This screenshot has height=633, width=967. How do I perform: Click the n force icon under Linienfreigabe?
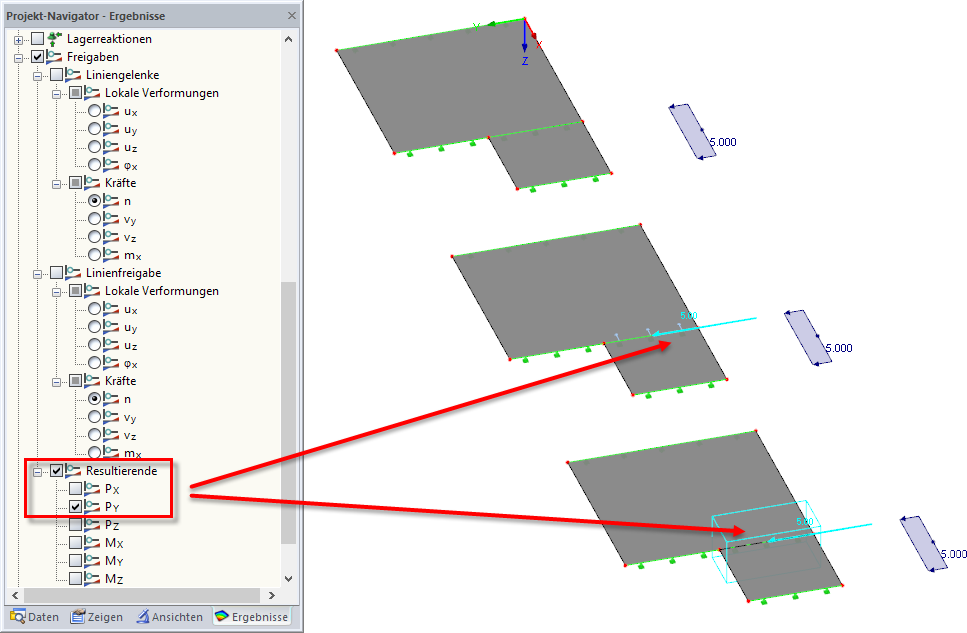point(111,399)
